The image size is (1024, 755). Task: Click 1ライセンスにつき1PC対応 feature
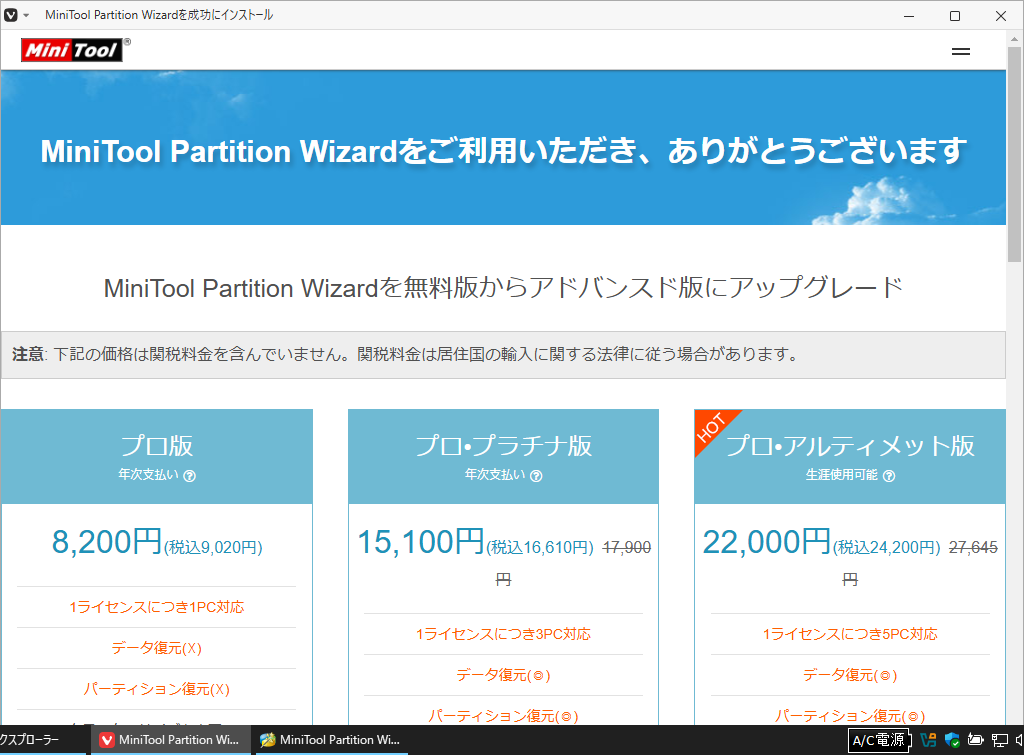click(157, 607)
